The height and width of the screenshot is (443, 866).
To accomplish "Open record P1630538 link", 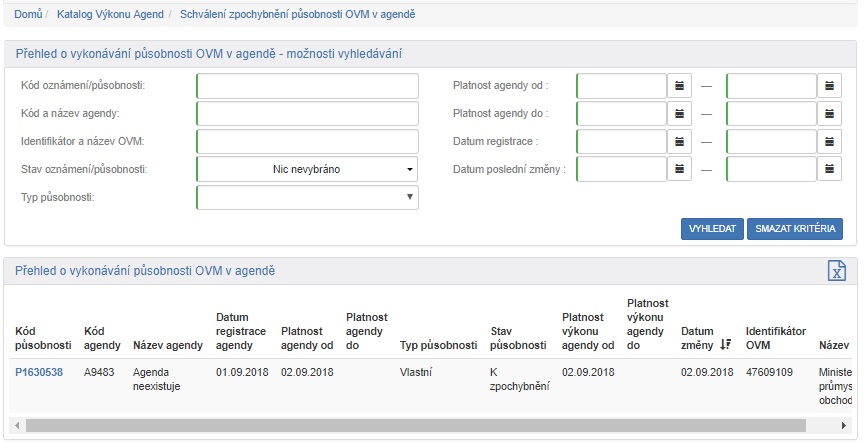I will tap(39, 372).
